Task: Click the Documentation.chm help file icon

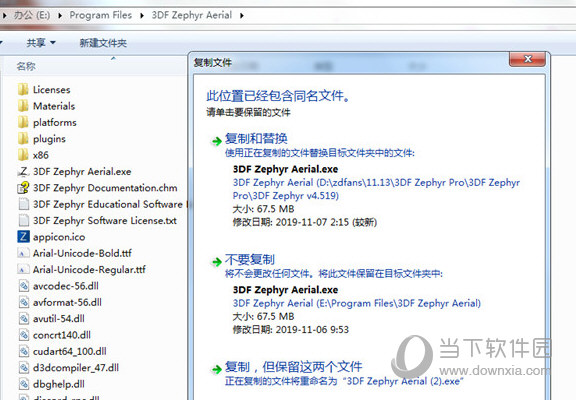Action: tap(23, 188)
